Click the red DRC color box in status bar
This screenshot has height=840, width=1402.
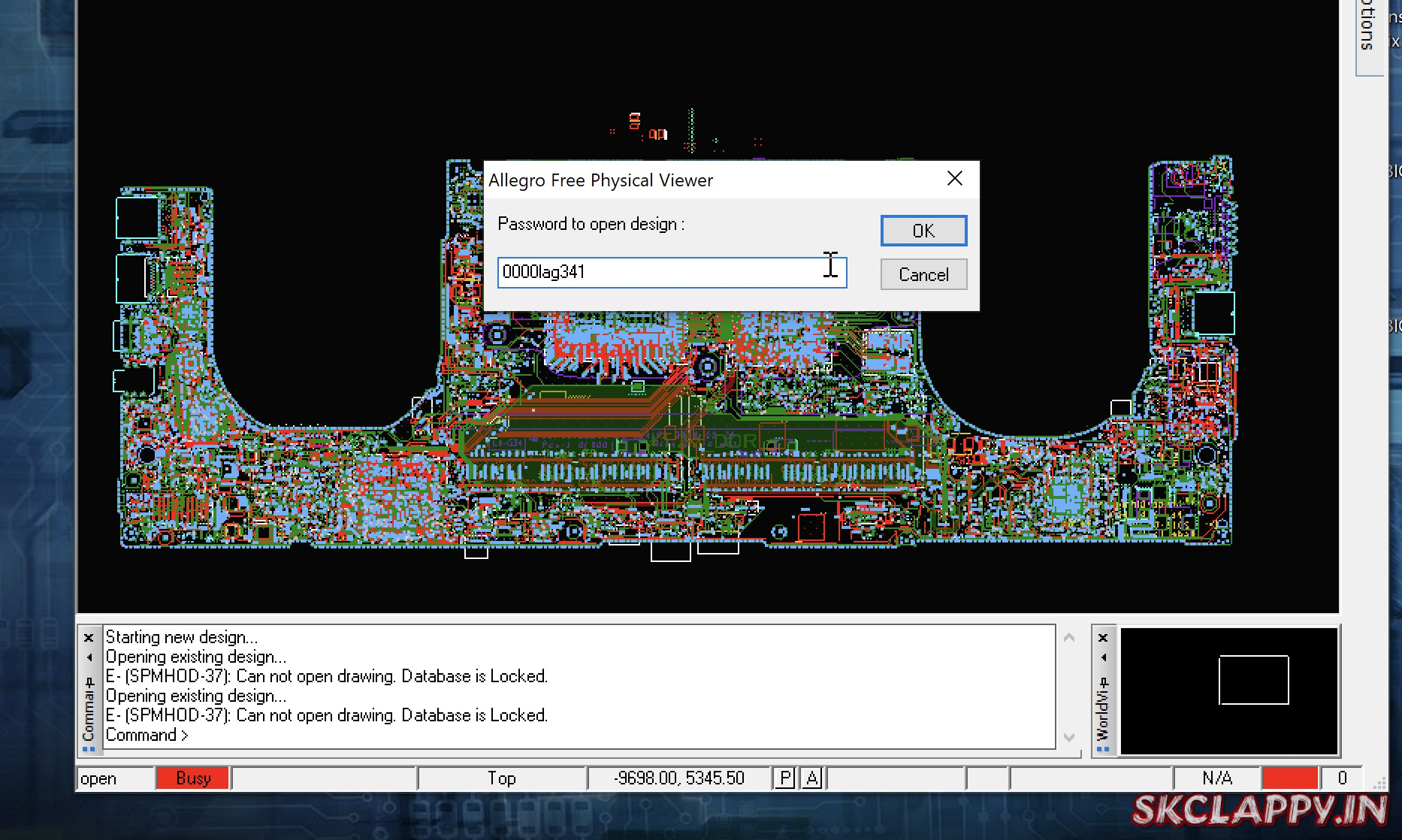(x=1290, y=778)
